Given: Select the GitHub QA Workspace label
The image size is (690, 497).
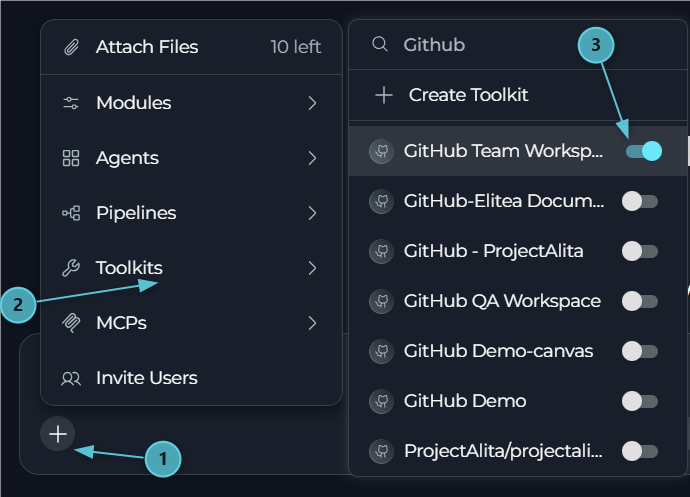Looking at the screenshot, I should coord(502,301).
